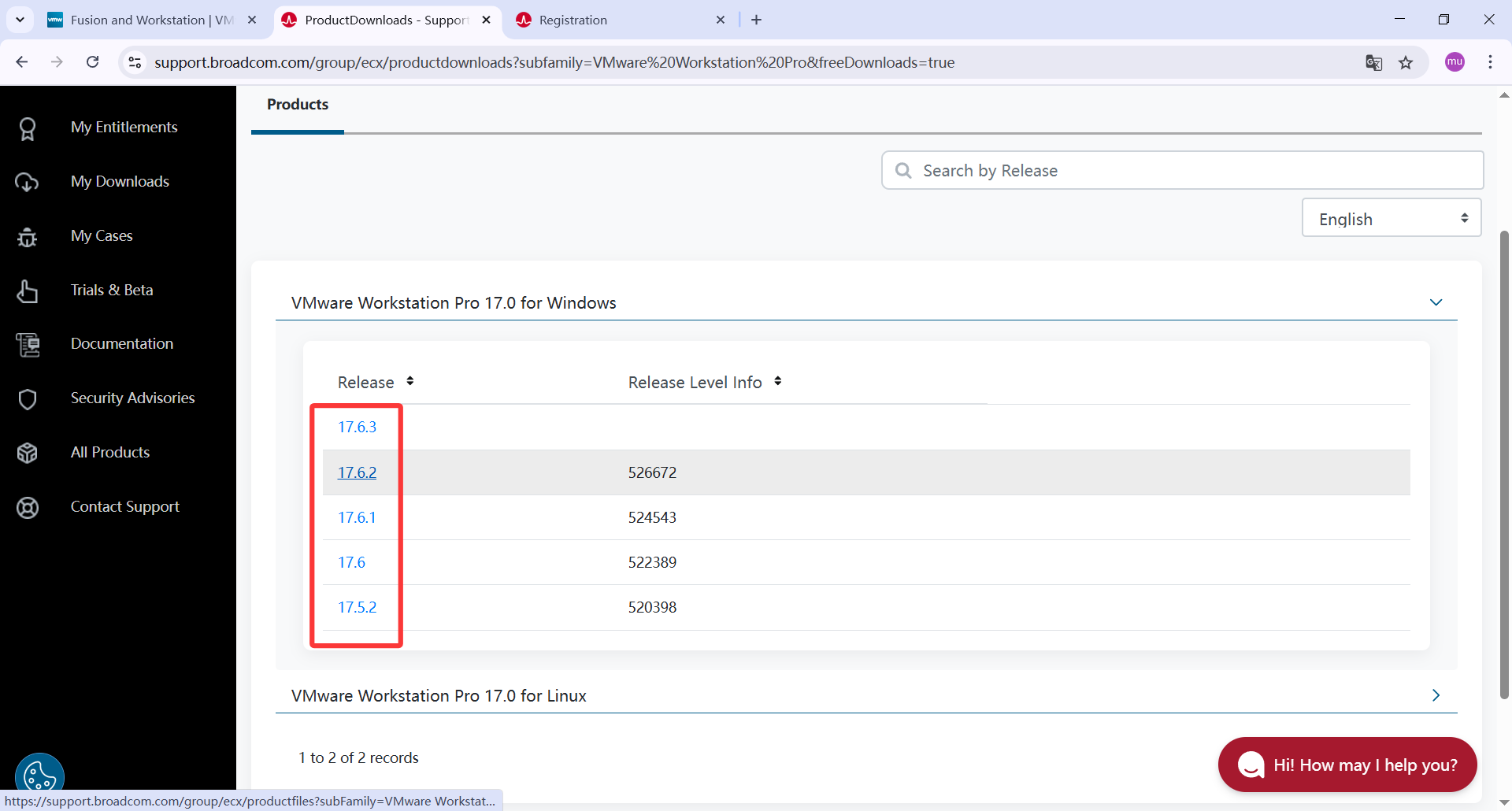
Task: Click the page vertical scrollbar thumb
Action: point(1504,465)
